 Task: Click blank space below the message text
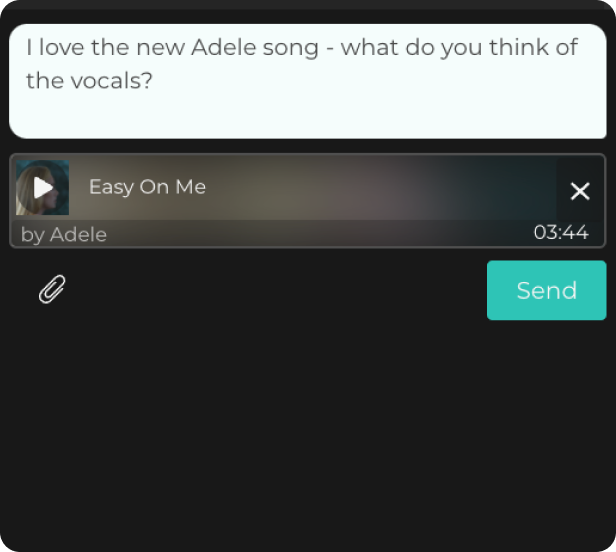coord(308,116)
